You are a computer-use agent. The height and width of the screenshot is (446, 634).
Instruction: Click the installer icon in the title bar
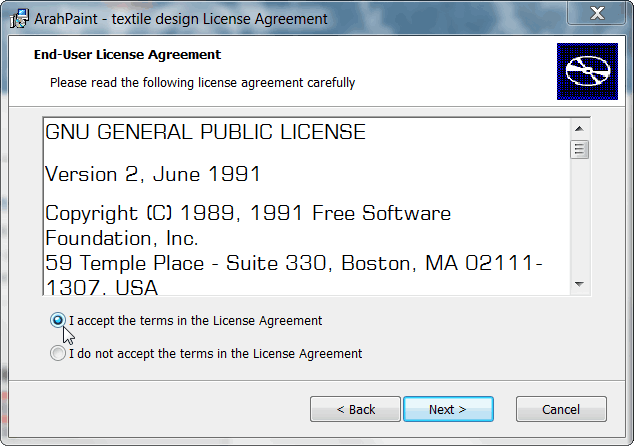tap(19, 19)
